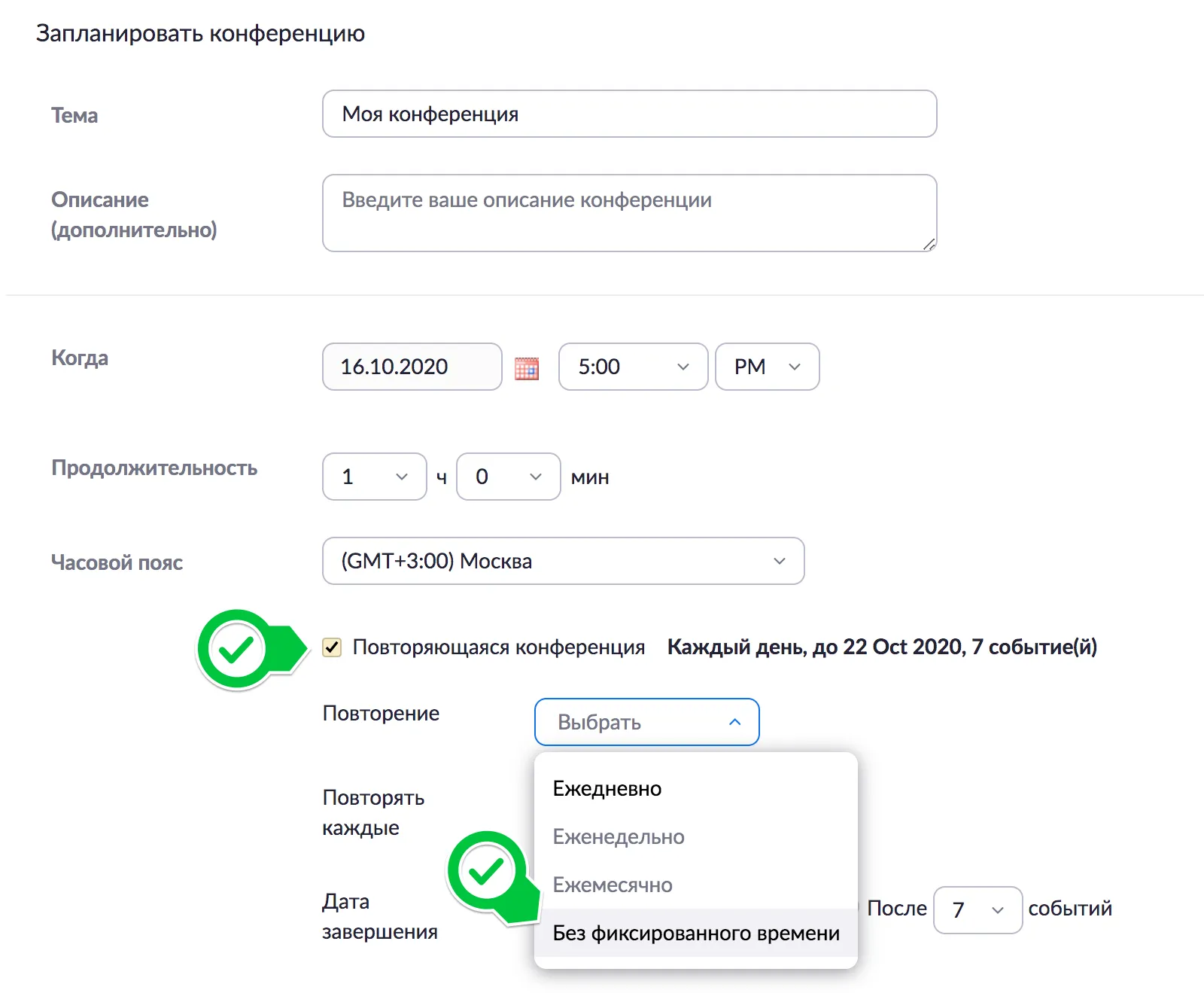This screenshot has width=1204, height=993.
Task: Open the start time dropdown arrow
Action: click(x=682, y=367)
